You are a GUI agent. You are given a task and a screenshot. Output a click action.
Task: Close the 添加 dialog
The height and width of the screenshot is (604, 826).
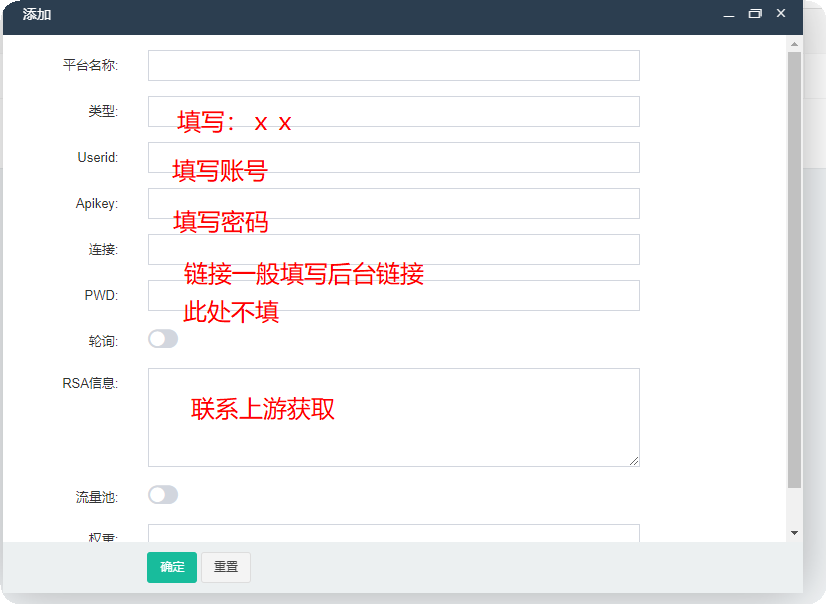click(781, 14)
